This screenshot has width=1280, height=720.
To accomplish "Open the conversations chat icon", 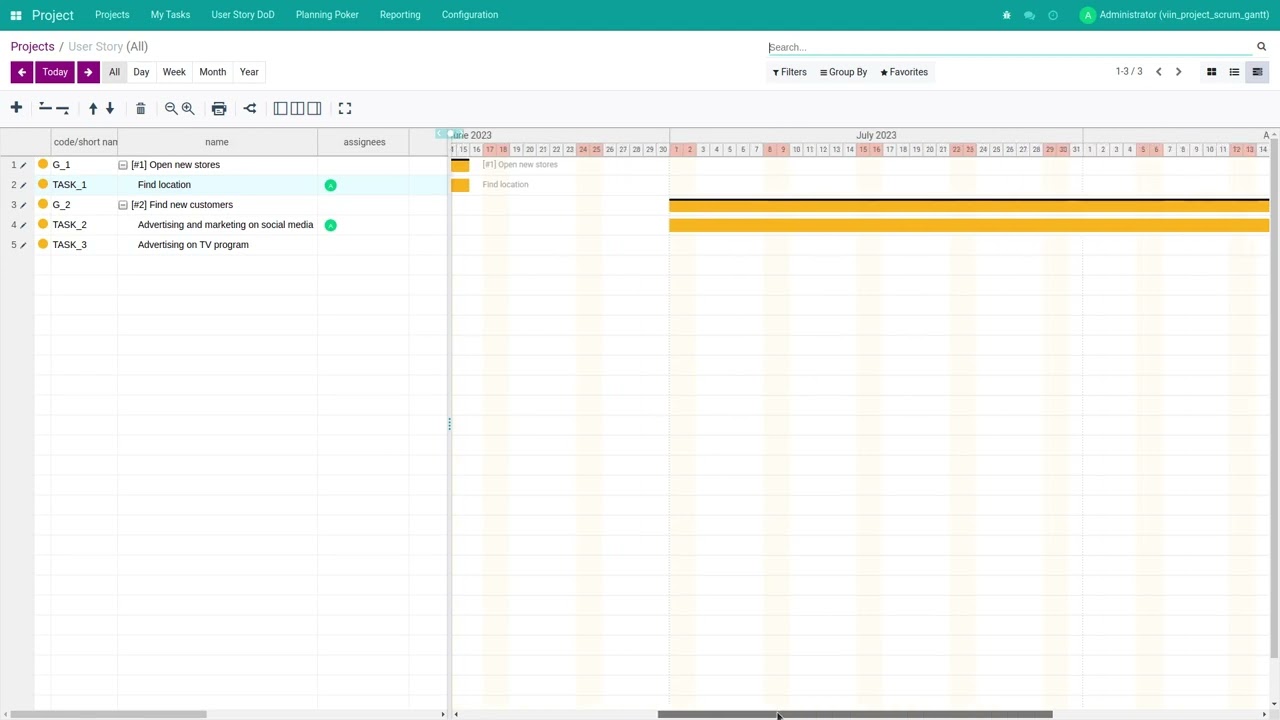I will [1029, 15].
